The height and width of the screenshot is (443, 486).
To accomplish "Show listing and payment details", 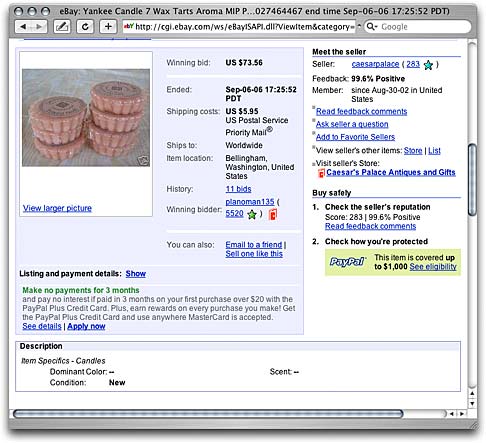I will coord(136,274).
